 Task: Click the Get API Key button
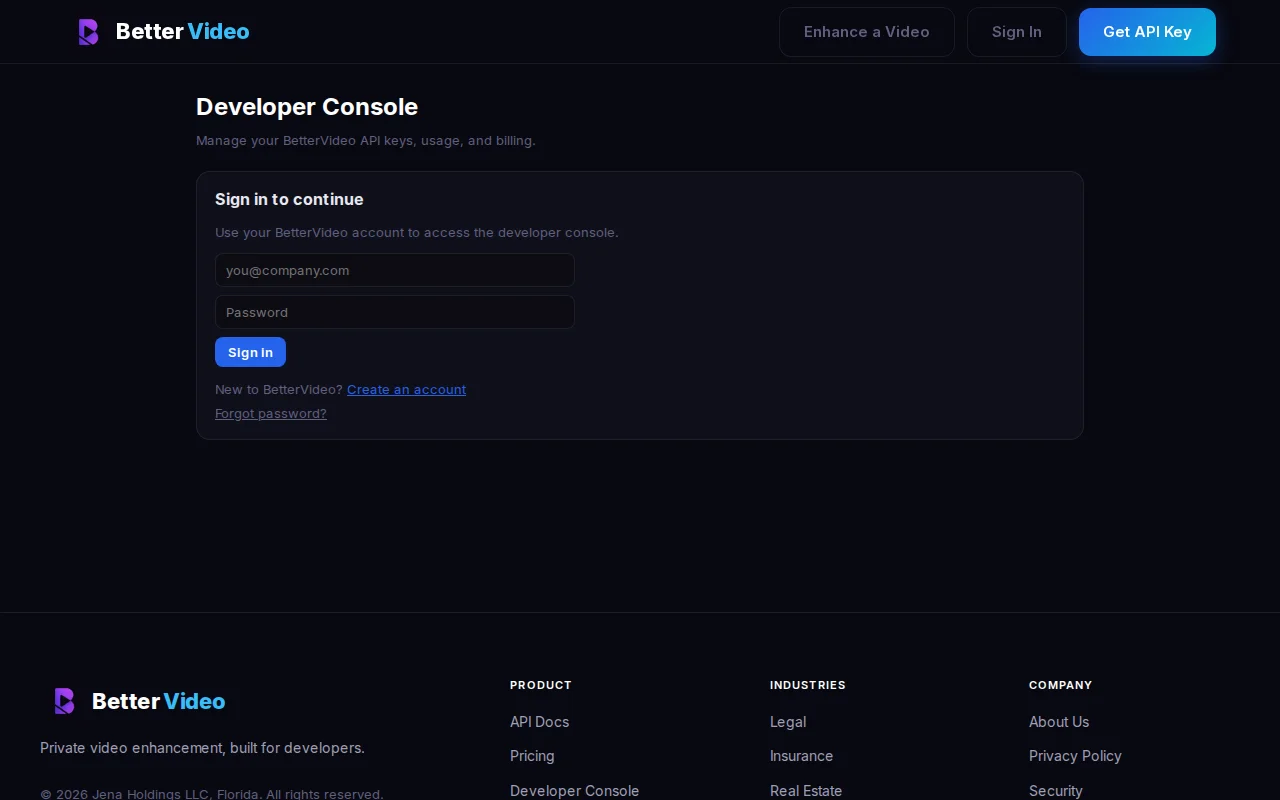[1147, 32]
